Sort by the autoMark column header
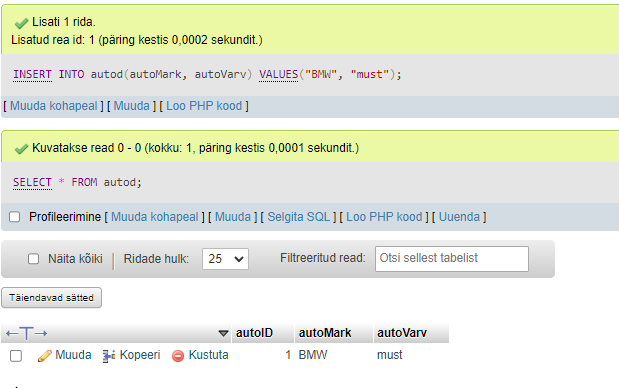 [325, 333]
